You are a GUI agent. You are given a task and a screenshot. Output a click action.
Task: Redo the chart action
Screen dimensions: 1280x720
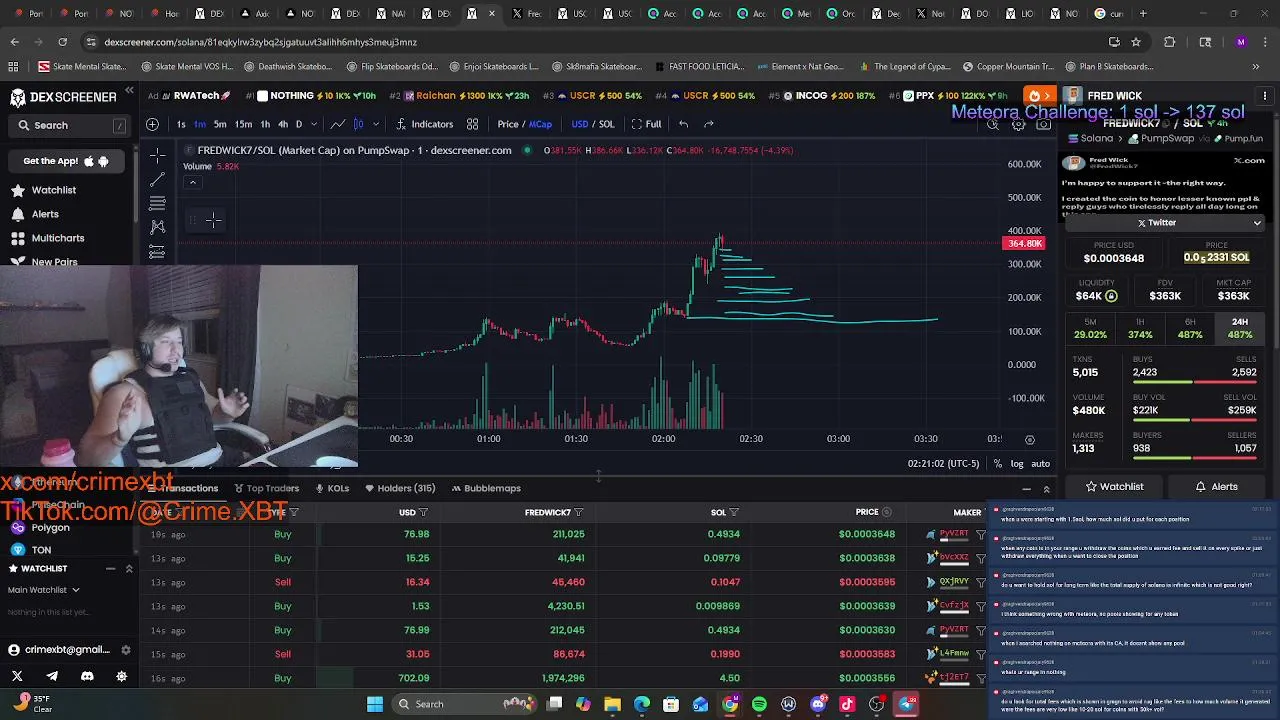point(708,124)
